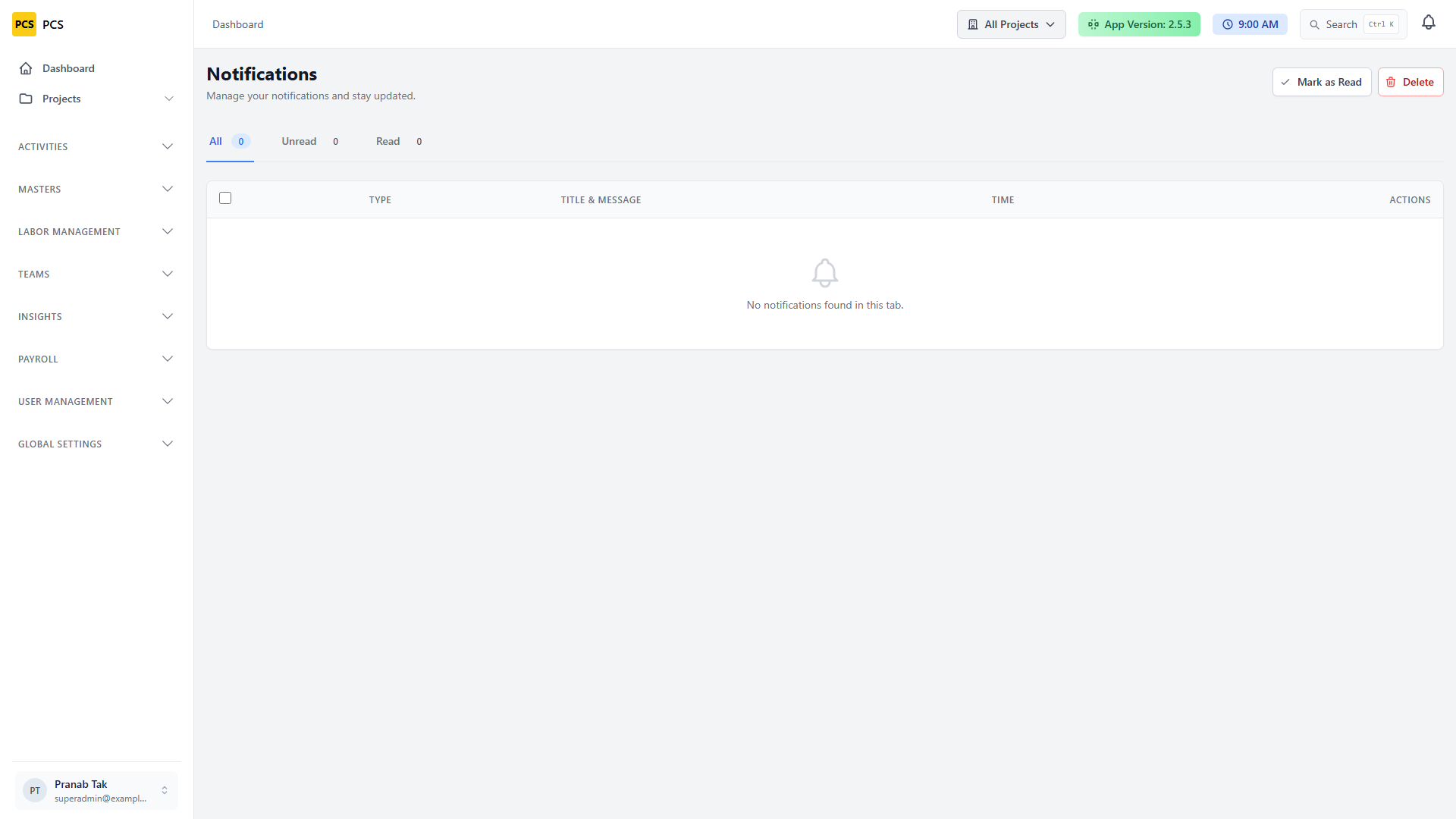Expand the LABOR MANAGEMENT section
1456x819 pixels.
(x=96, y=231)
